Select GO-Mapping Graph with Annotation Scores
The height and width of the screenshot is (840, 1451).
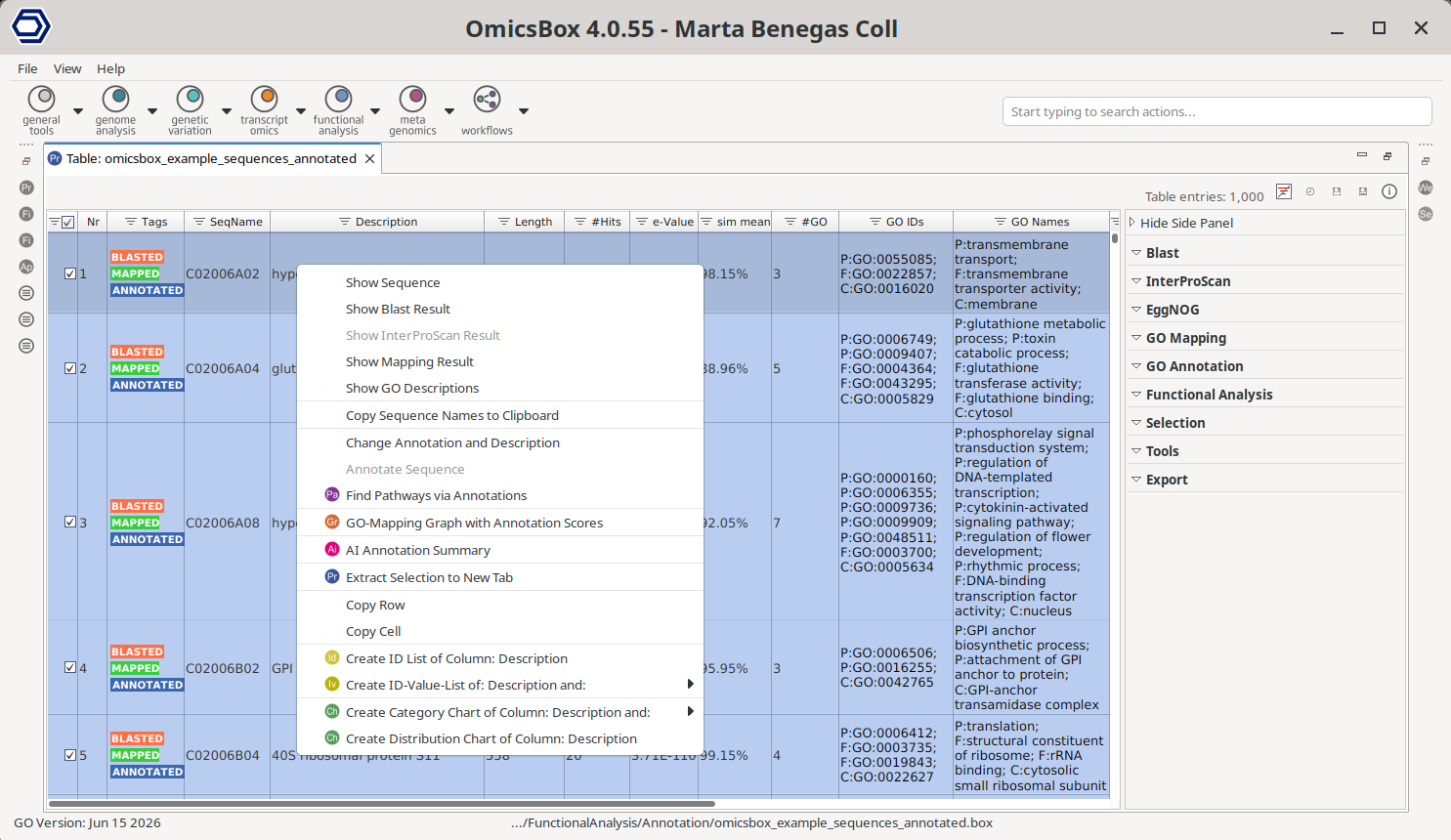pos(500,523)
